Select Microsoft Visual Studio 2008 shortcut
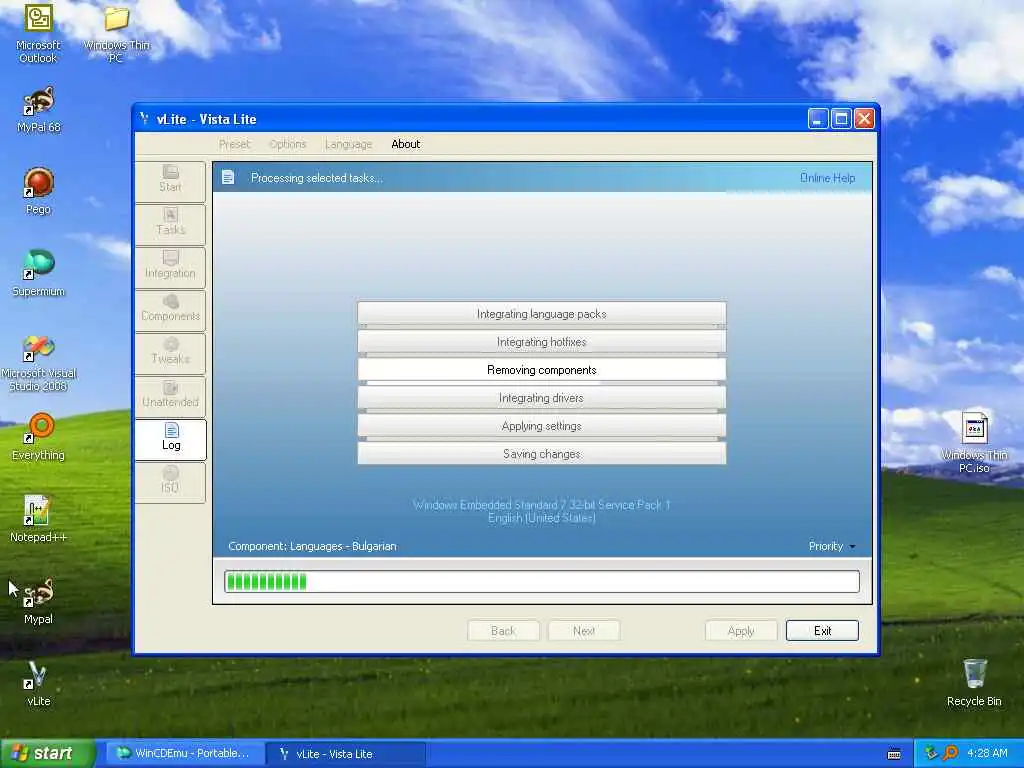This screenshot has width=1024, height=768. [x=39, y=362]
